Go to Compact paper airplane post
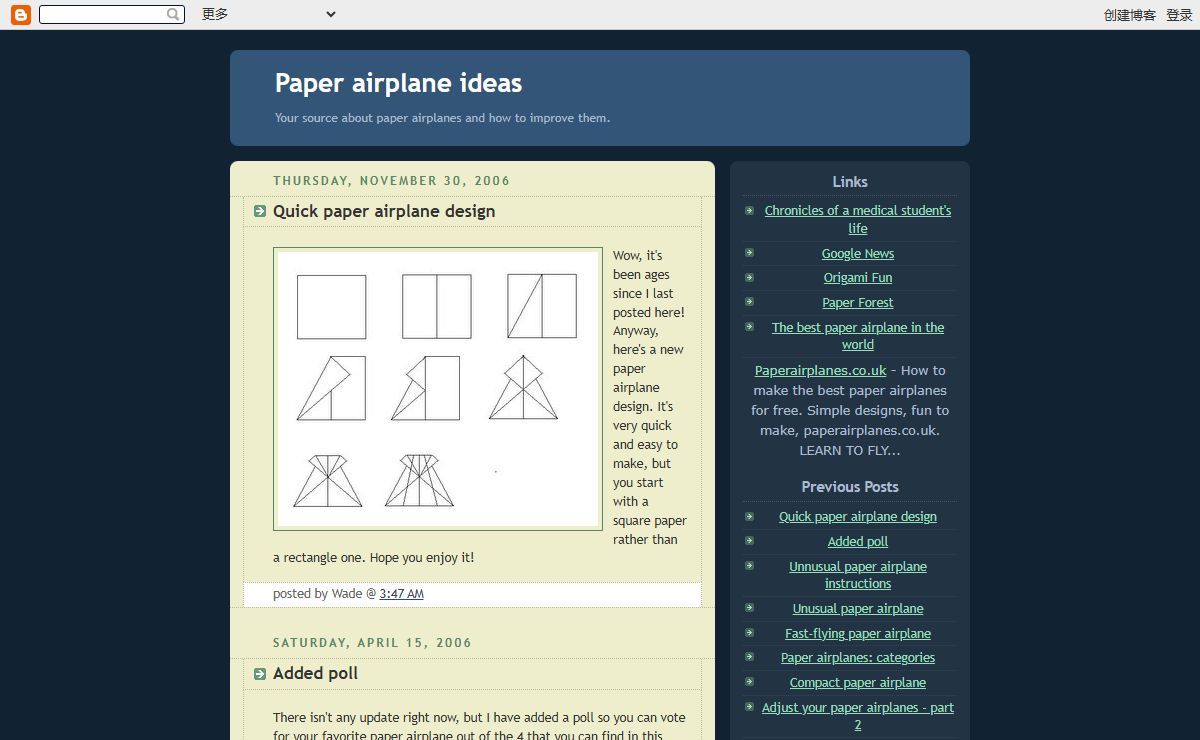 coord(857,683)
